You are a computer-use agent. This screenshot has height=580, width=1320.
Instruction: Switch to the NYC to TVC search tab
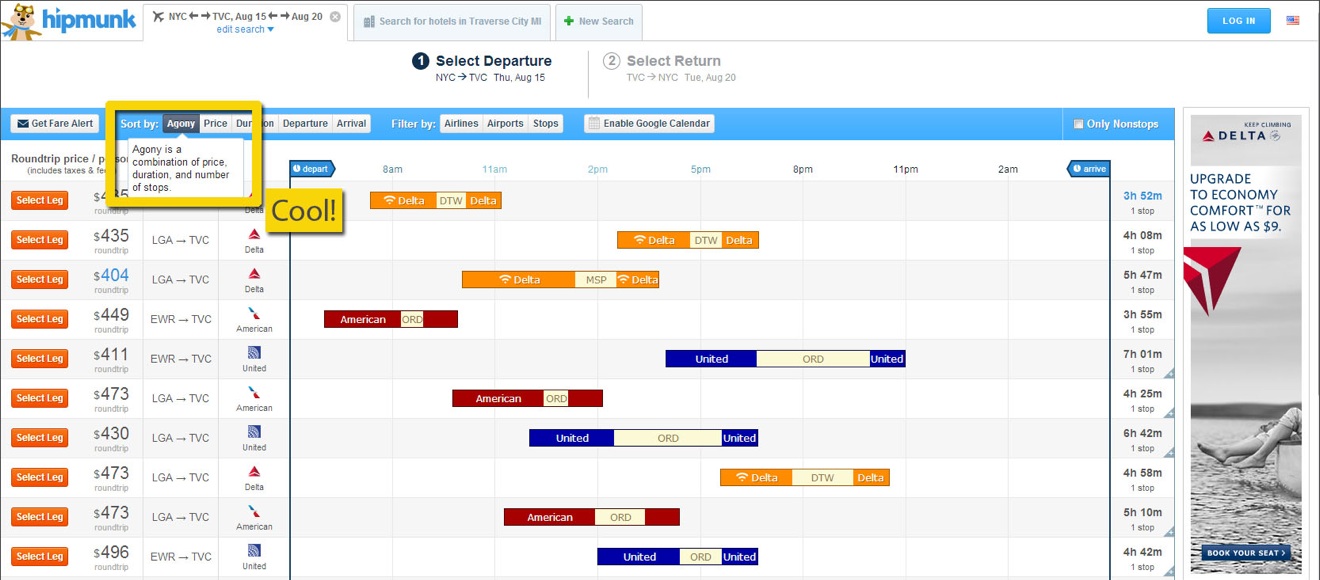point(246,22)
